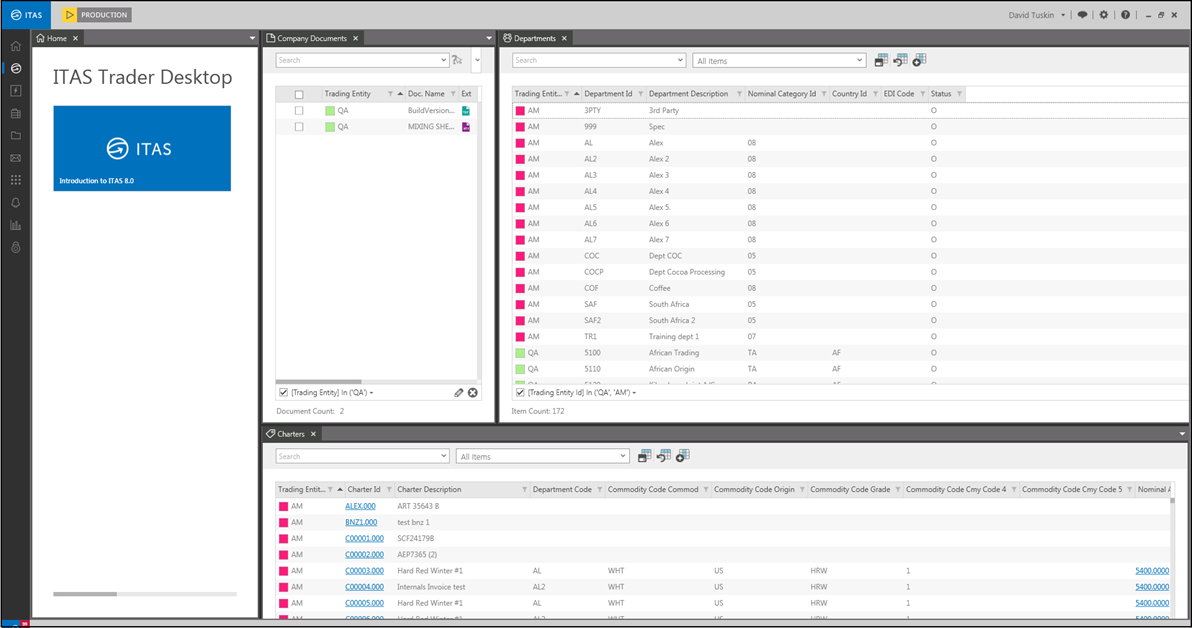The image size is (1192, 628).
Task: Switch to the Charters tab
Action: pyautogui.click(x=290, y=434)
